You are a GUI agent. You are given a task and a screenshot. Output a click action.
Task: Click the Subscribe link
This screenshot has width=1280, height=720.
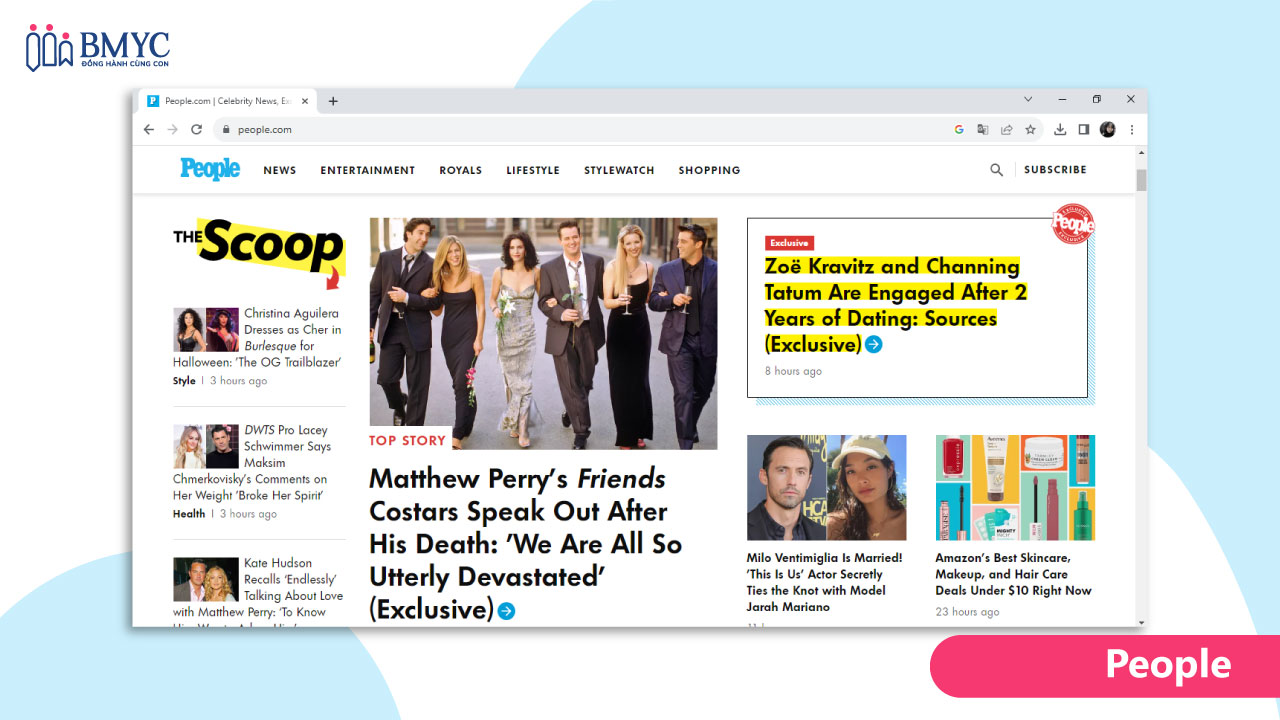[1055, 170]
